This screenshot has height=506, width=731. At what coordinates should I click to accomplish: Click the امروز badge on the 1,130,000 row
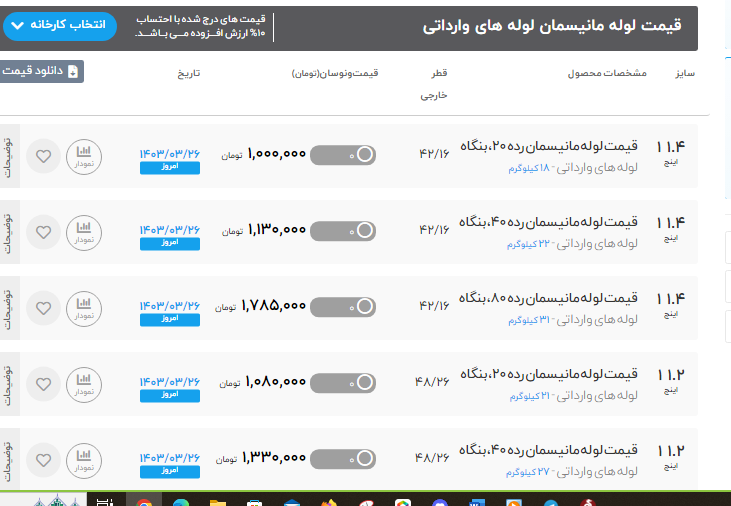pyautogui.click(x=169, y=244)
